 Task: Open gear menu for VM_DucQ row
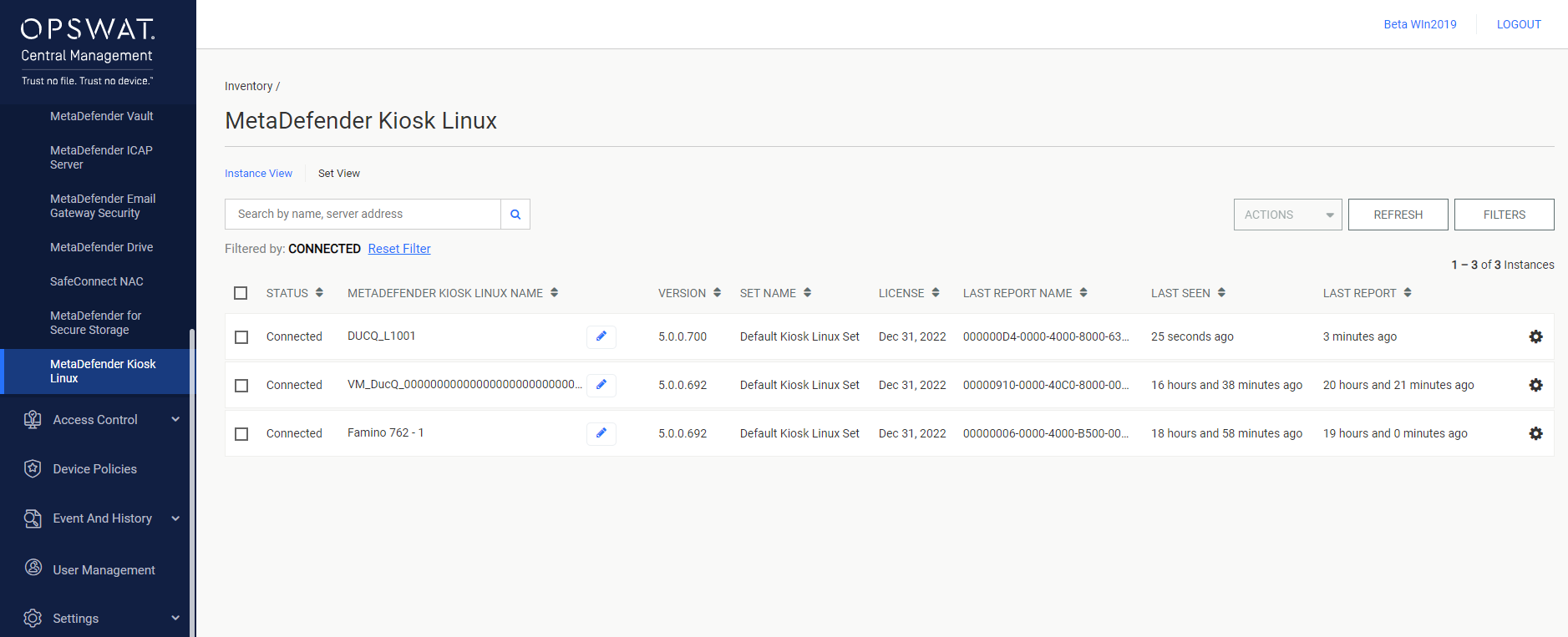pos(1535,385)
